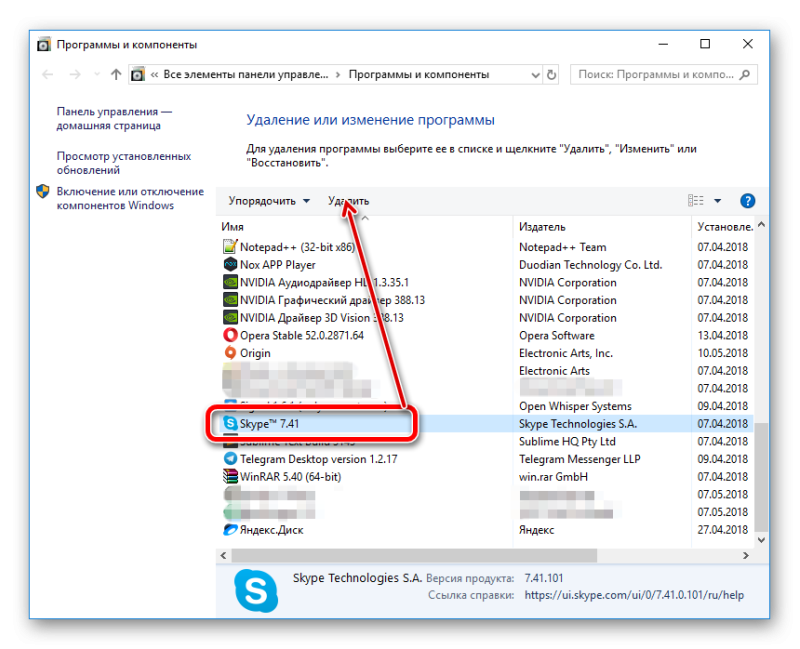Open Включение или отключение компонентов Windows
The height and width of the screenshot is (649, 800).
pyautogui.click(x=130, y=198)
